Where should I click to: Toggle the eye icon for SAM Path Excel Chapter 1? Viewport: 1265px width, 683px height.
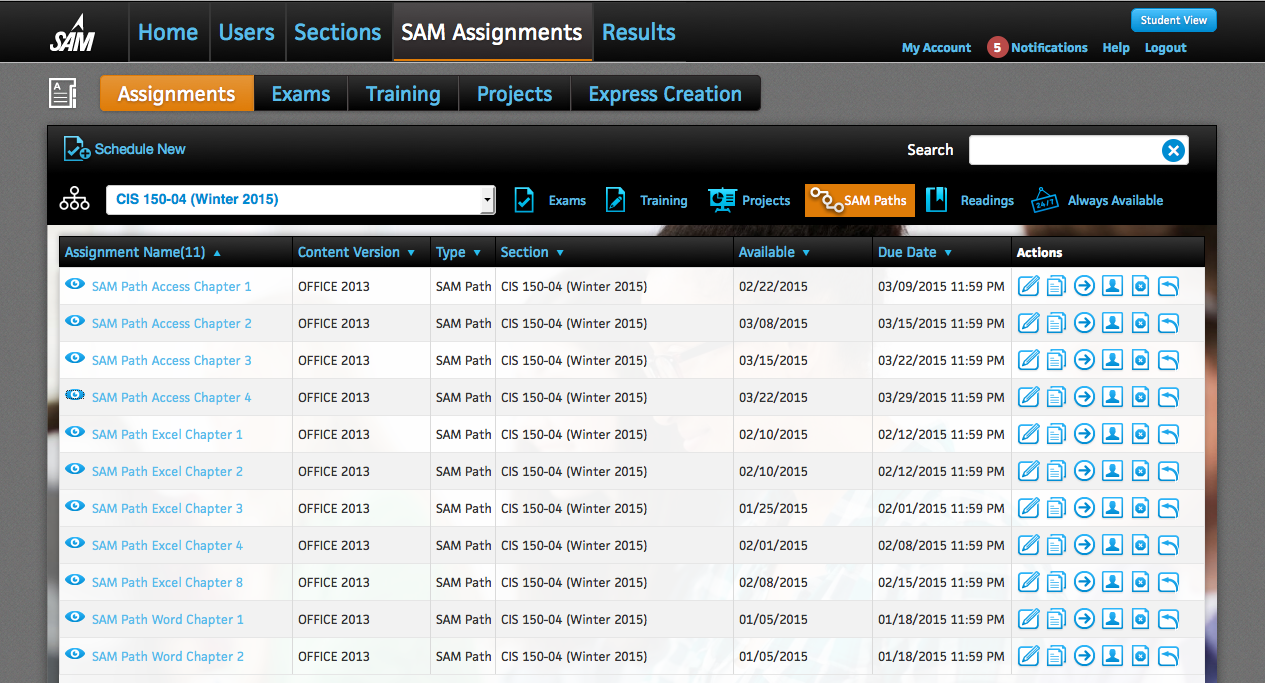click(75, 432)
